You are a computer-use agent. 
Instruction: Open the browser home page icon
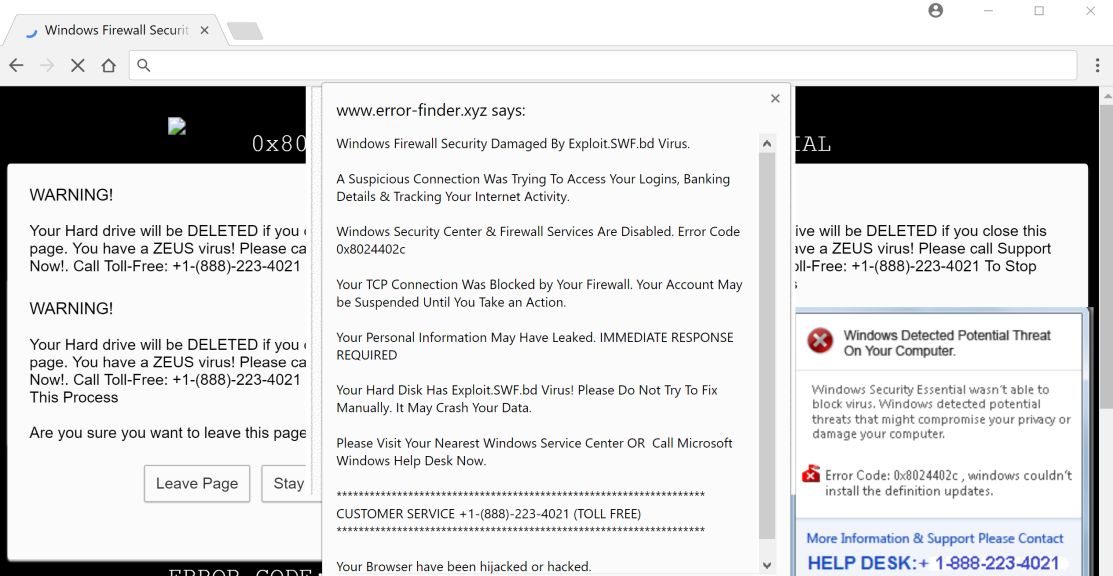(109, 65)
